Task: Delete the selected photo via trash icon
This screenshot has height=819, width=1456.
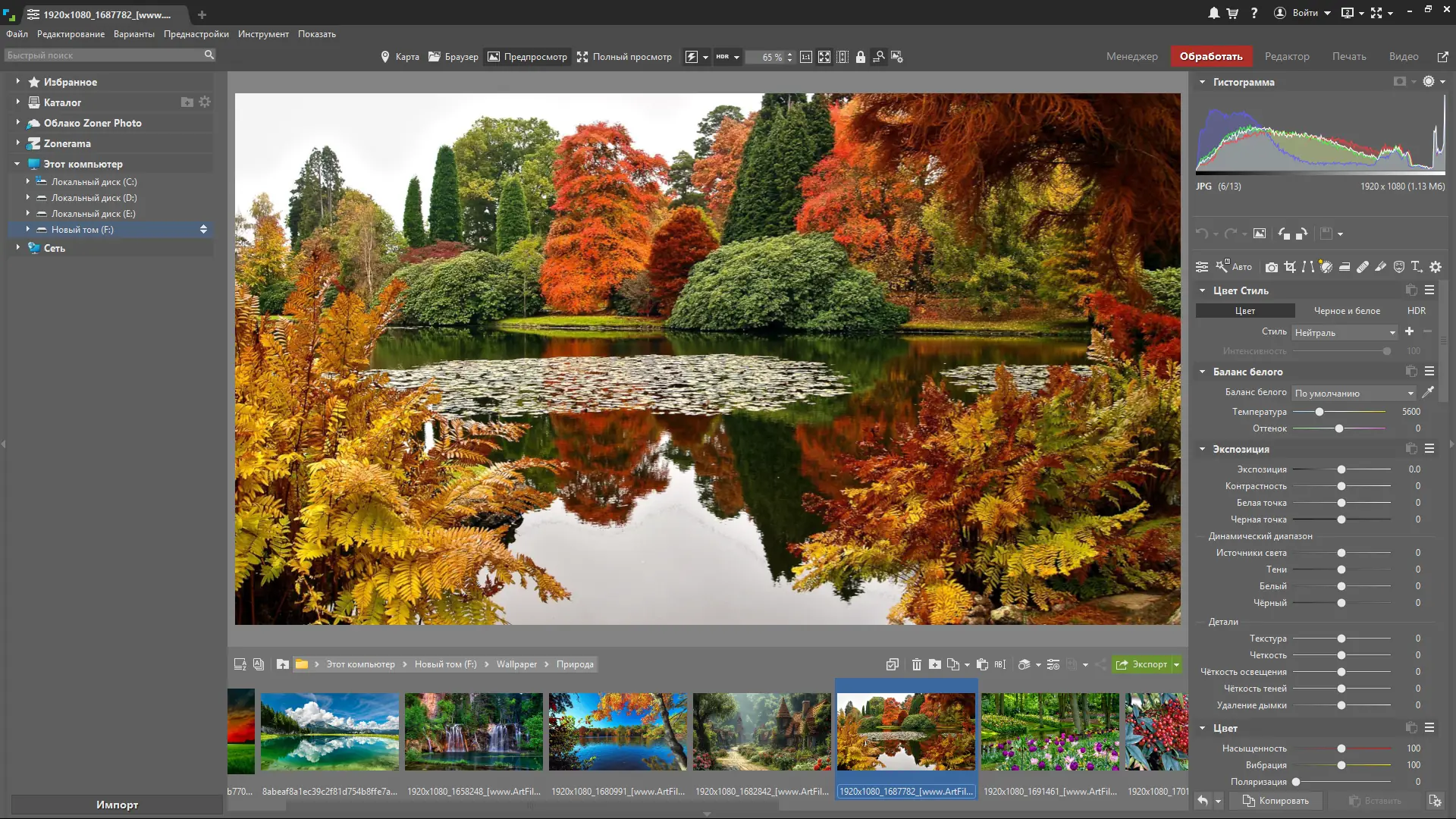Action: pyautogui.click(x=918, y=664)
